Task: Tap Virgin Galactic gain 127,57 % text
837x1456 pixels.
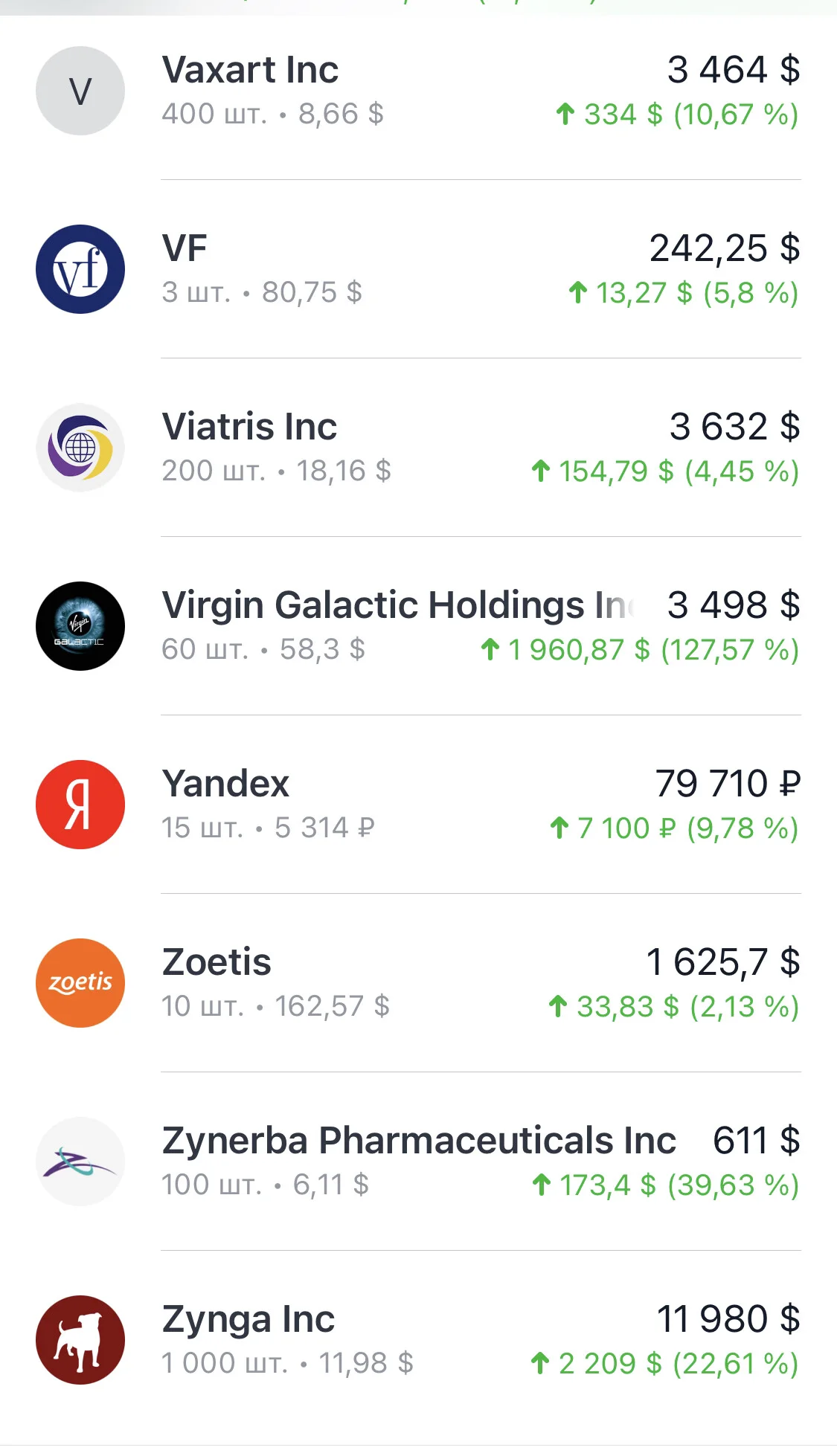Action: click(730, 650)
